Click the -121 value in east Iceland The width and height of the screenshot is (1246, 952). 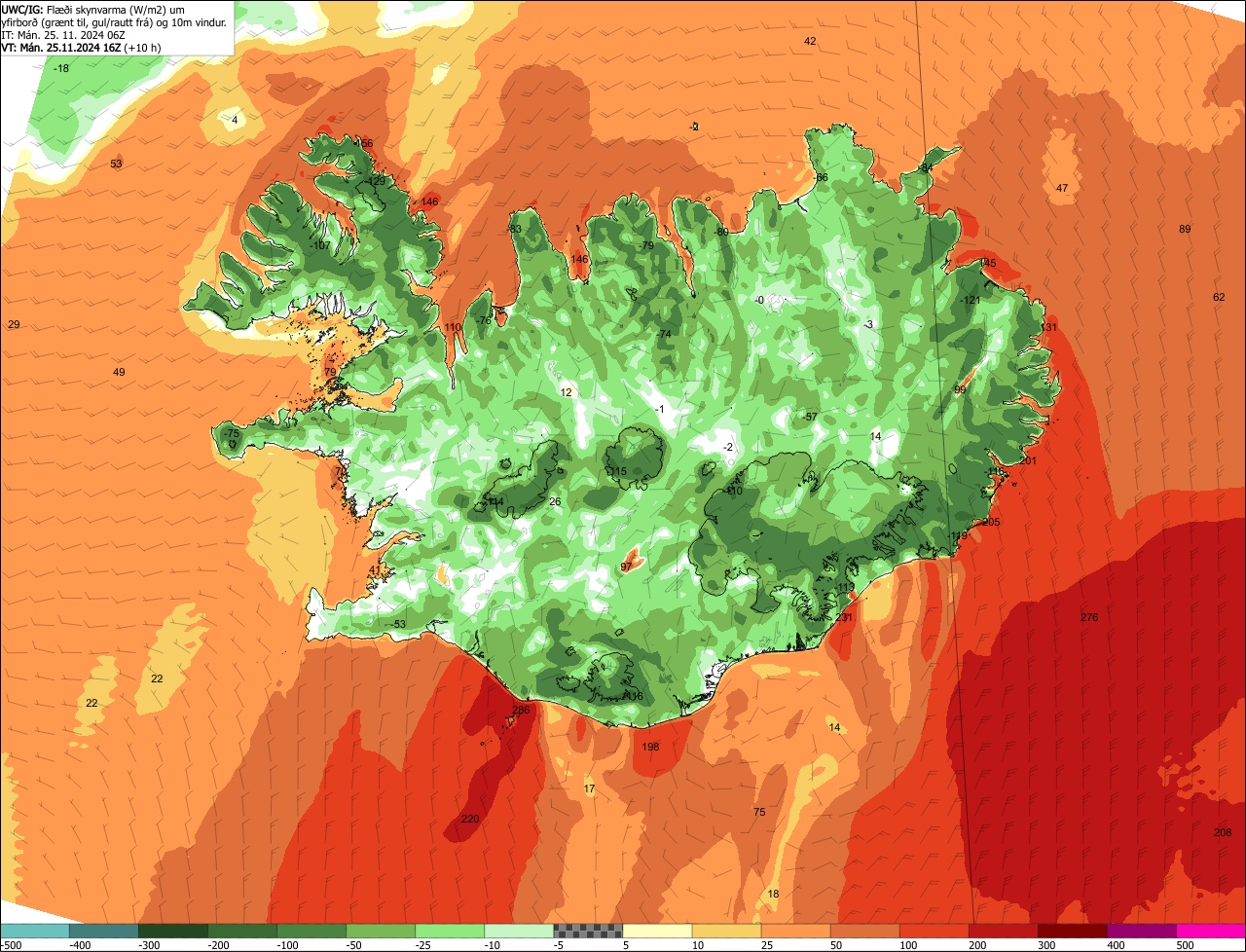pos(971,300)
